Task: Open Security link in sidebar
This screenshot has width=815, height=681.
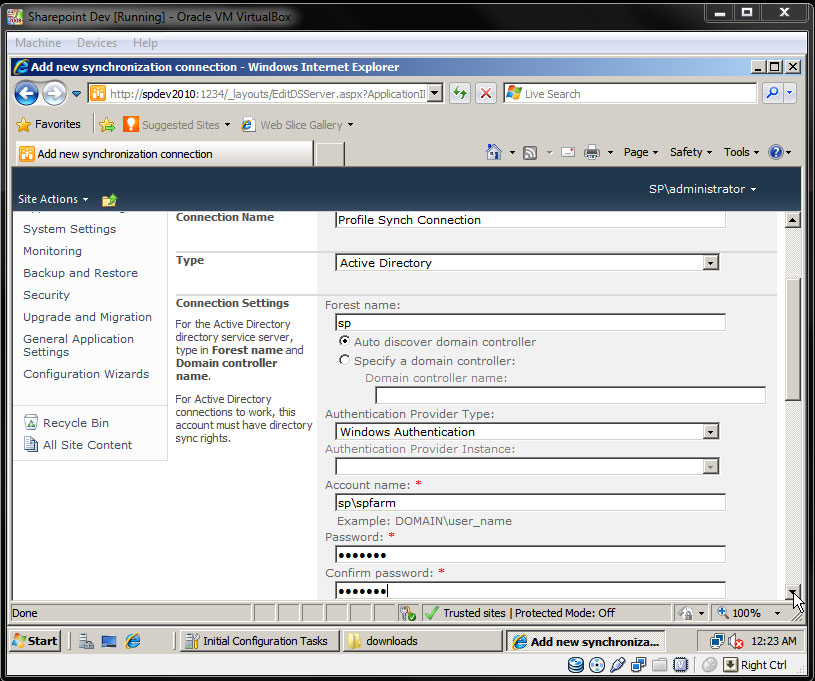Action: (x=46, y=295)
